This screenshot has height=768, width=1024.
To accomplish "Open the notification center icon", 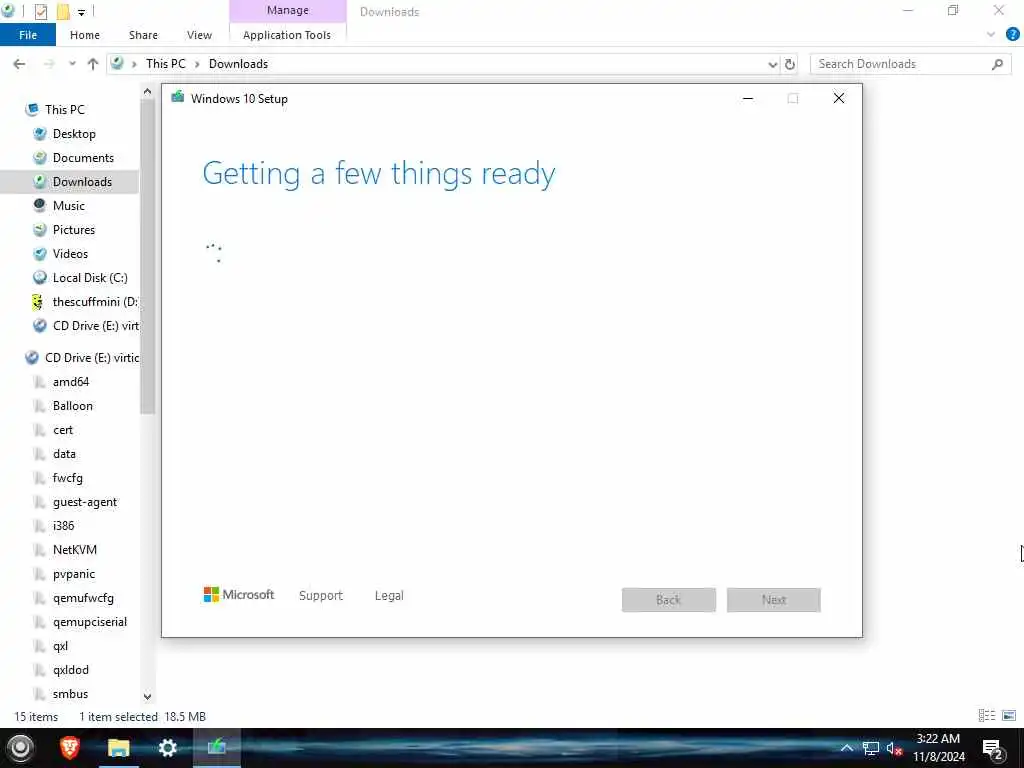I will (x=993, y=750).
